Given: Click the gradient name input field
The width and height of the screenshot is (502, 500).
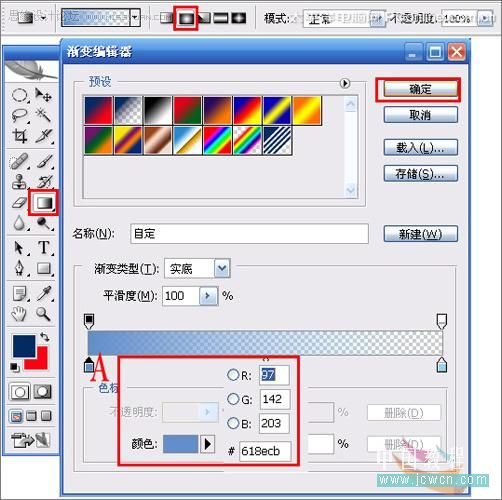Looking at the screenshot, I should tap(249, 234).
